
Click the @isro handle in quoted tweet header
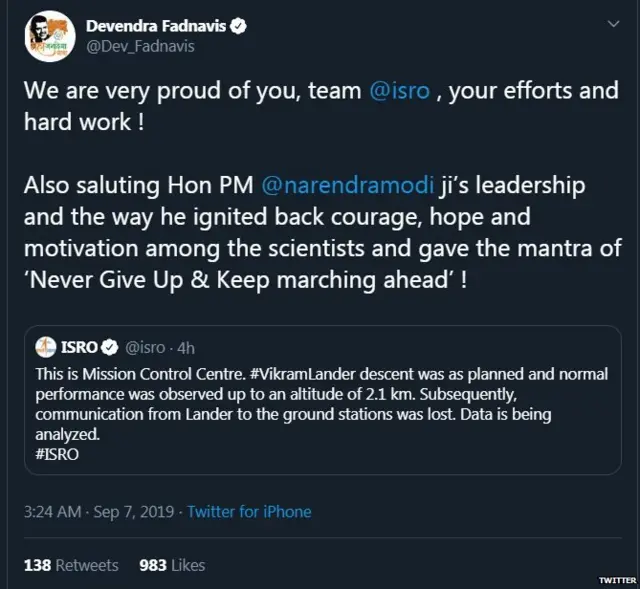pos(145,347)
